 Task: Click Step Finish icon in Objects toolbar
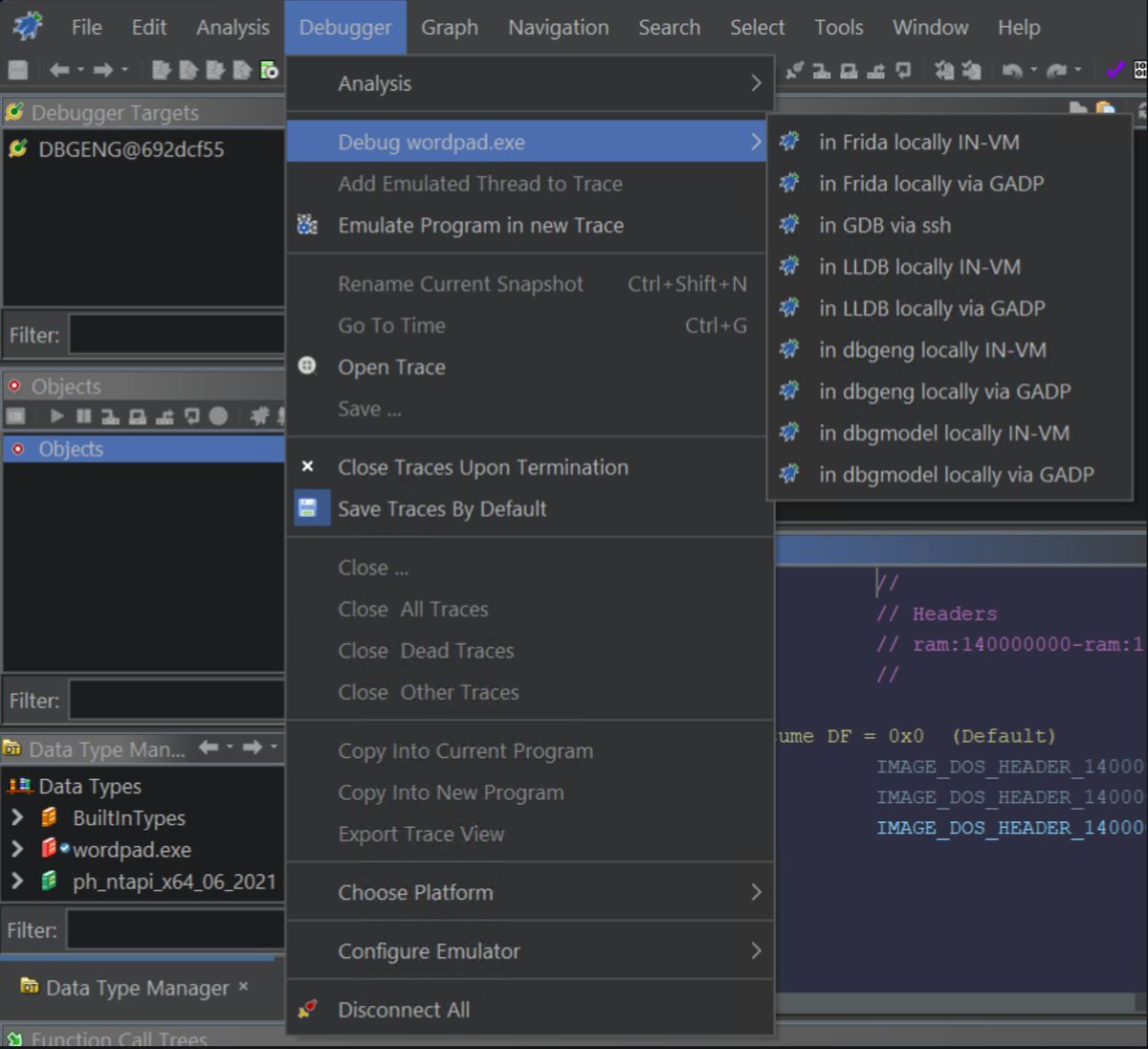(165, 415)
